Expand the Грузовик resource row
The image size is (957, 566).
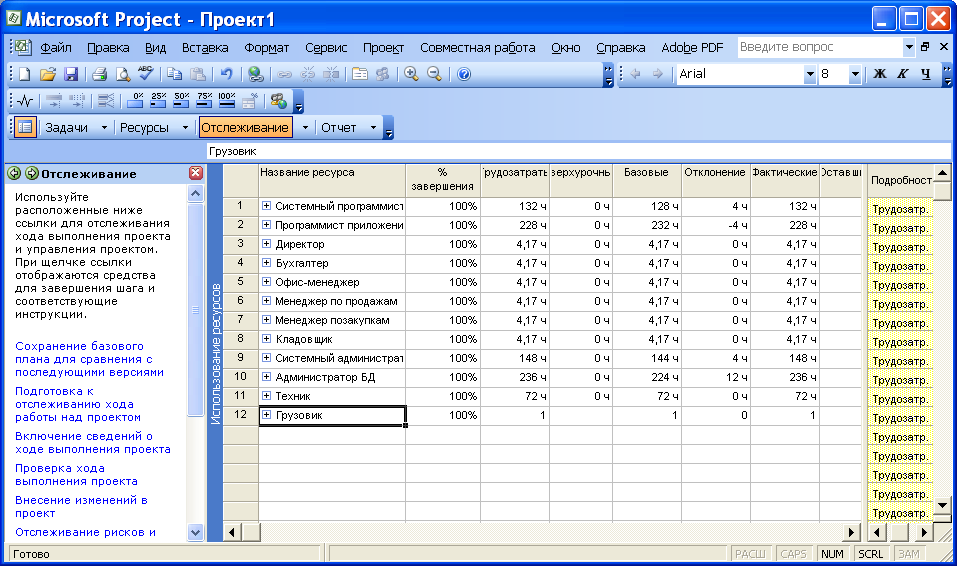pos(266,415)
